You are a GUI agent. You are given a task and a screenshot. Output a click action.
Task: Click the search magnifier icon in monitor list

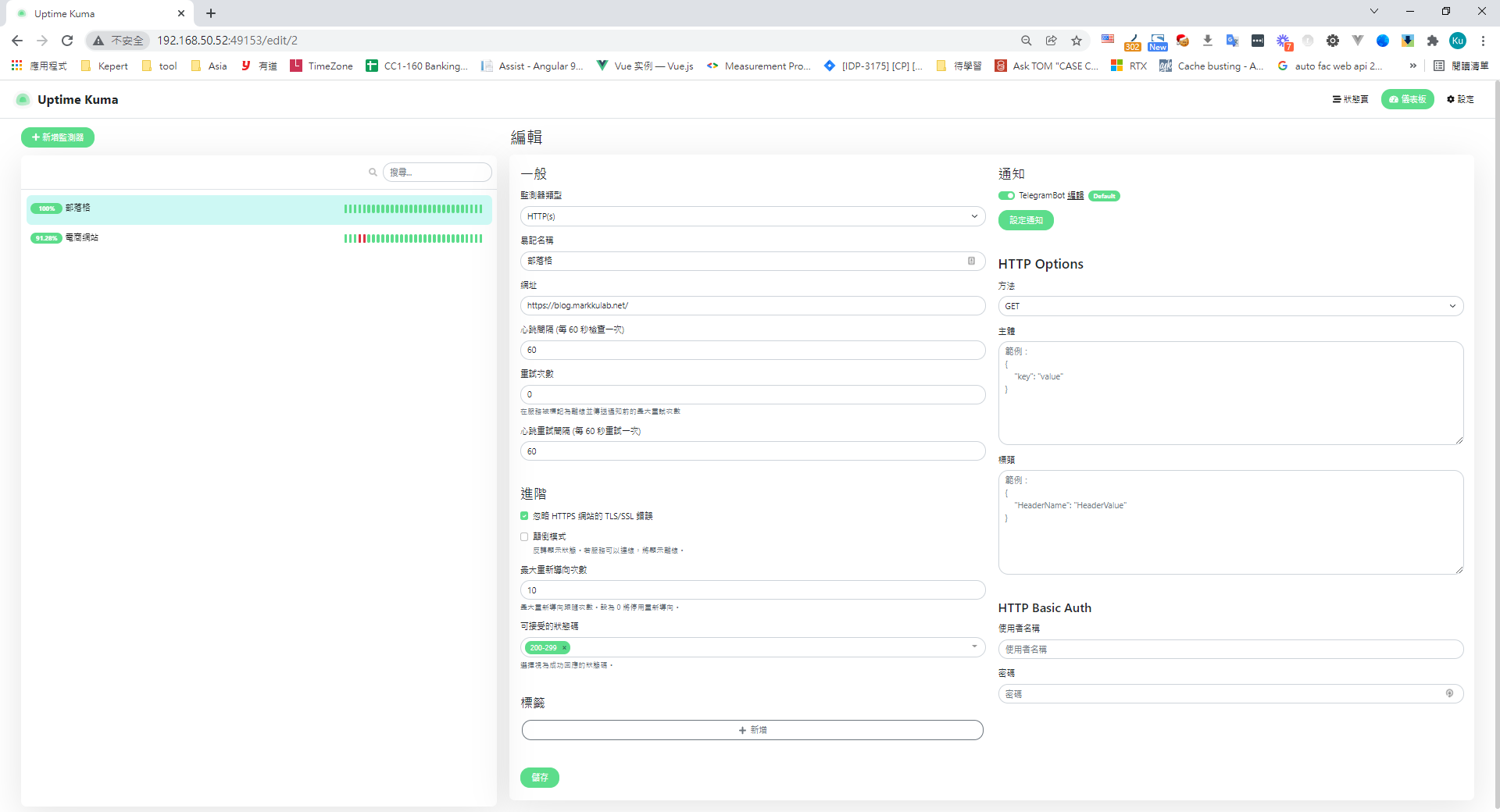(x=373, y=173)
